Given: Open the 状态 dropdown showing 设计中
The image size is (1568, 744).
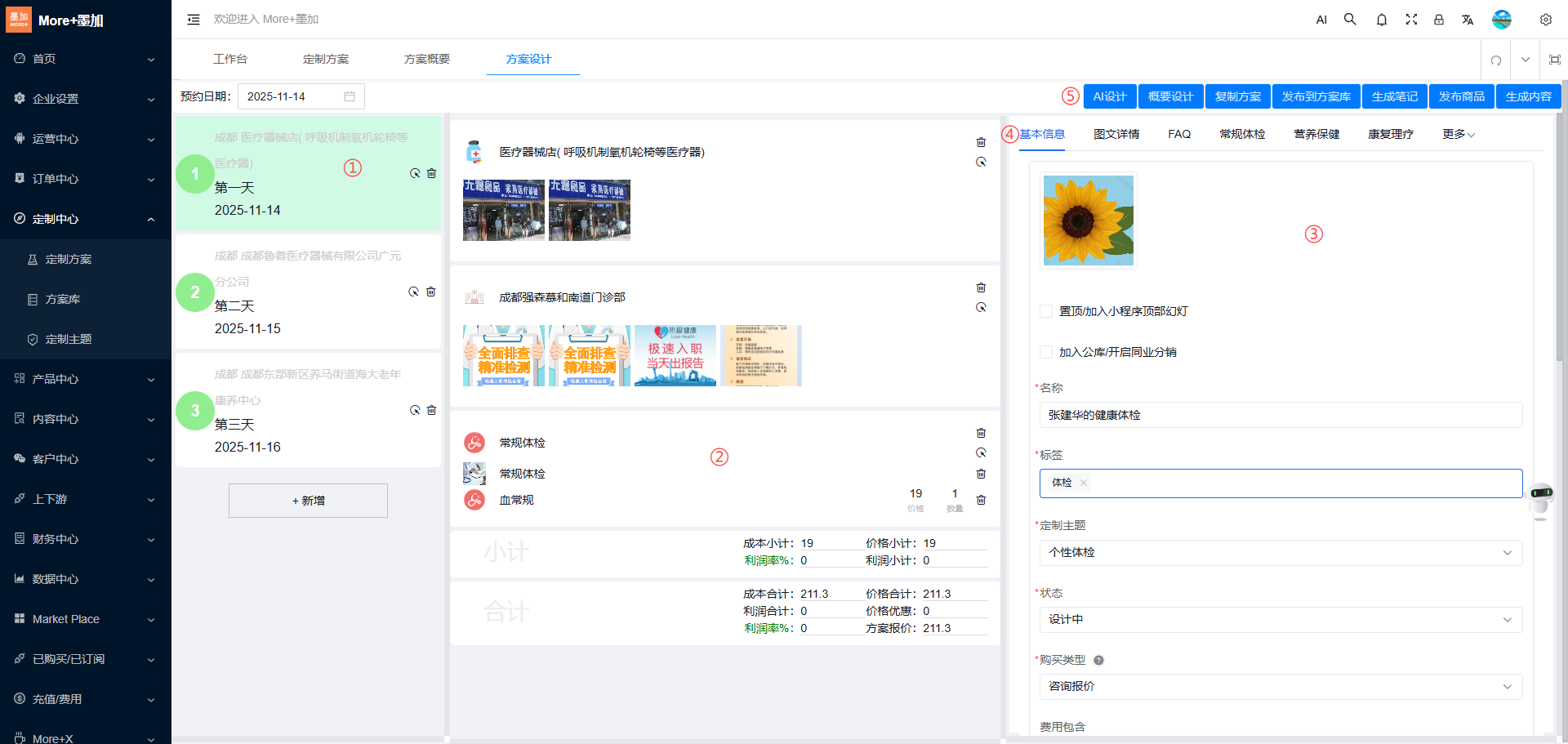Looking at the screenshot, I should (1280, 620).
